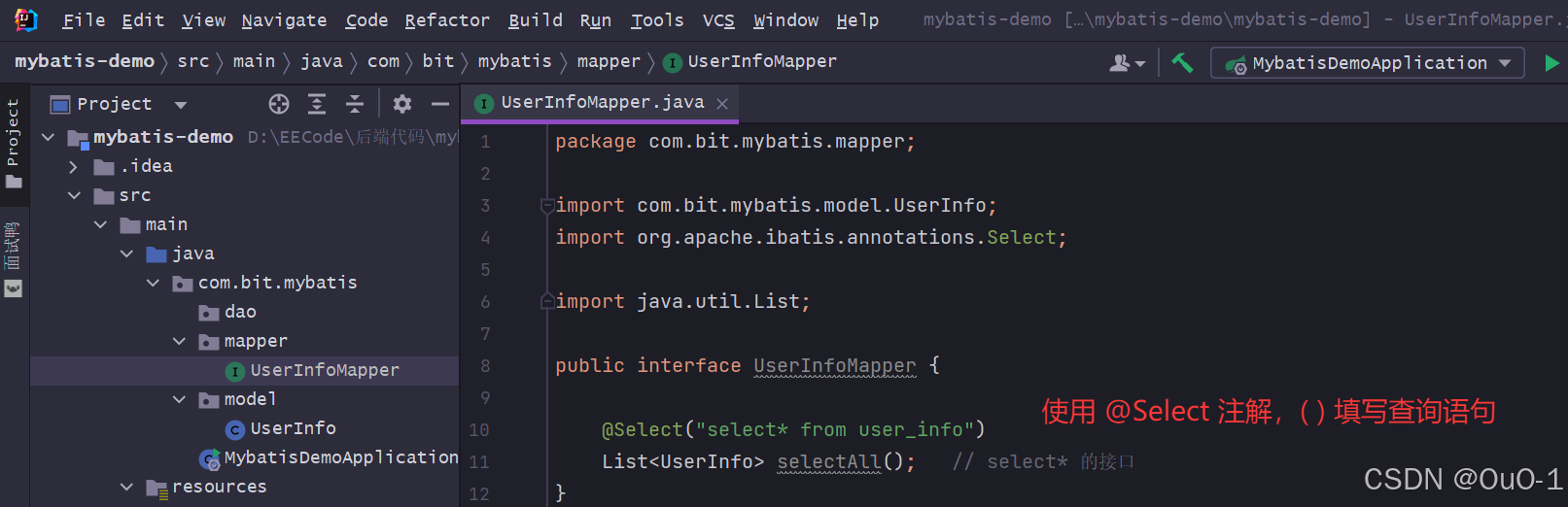Open MybatisDemoApplication run configuration dropdown
The width and height of the screenshot is (1568, 507).
click(x=1367, y=63)
